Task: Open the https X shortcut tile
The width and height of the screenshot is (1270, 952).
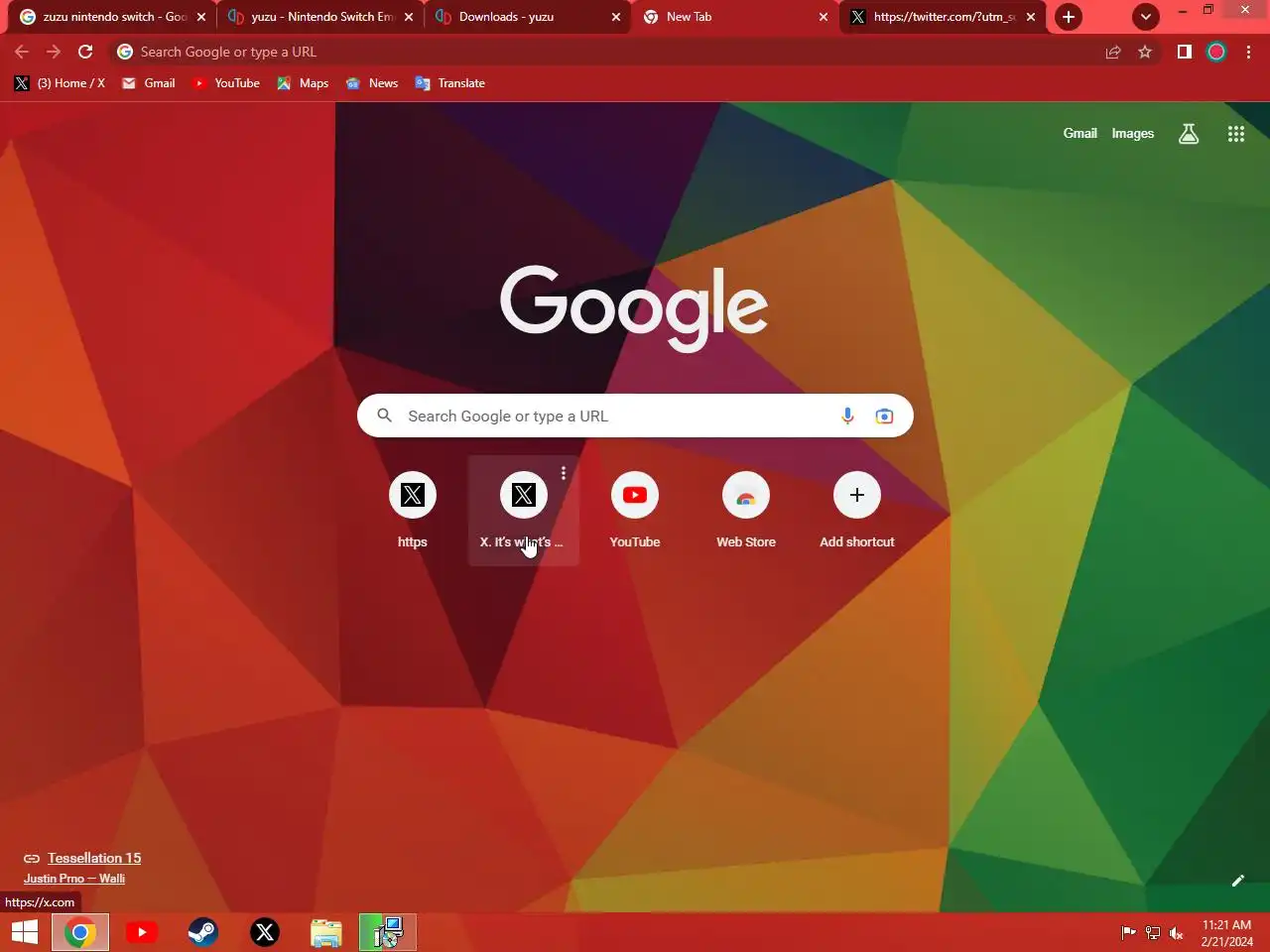Action: tap(413, 511)
